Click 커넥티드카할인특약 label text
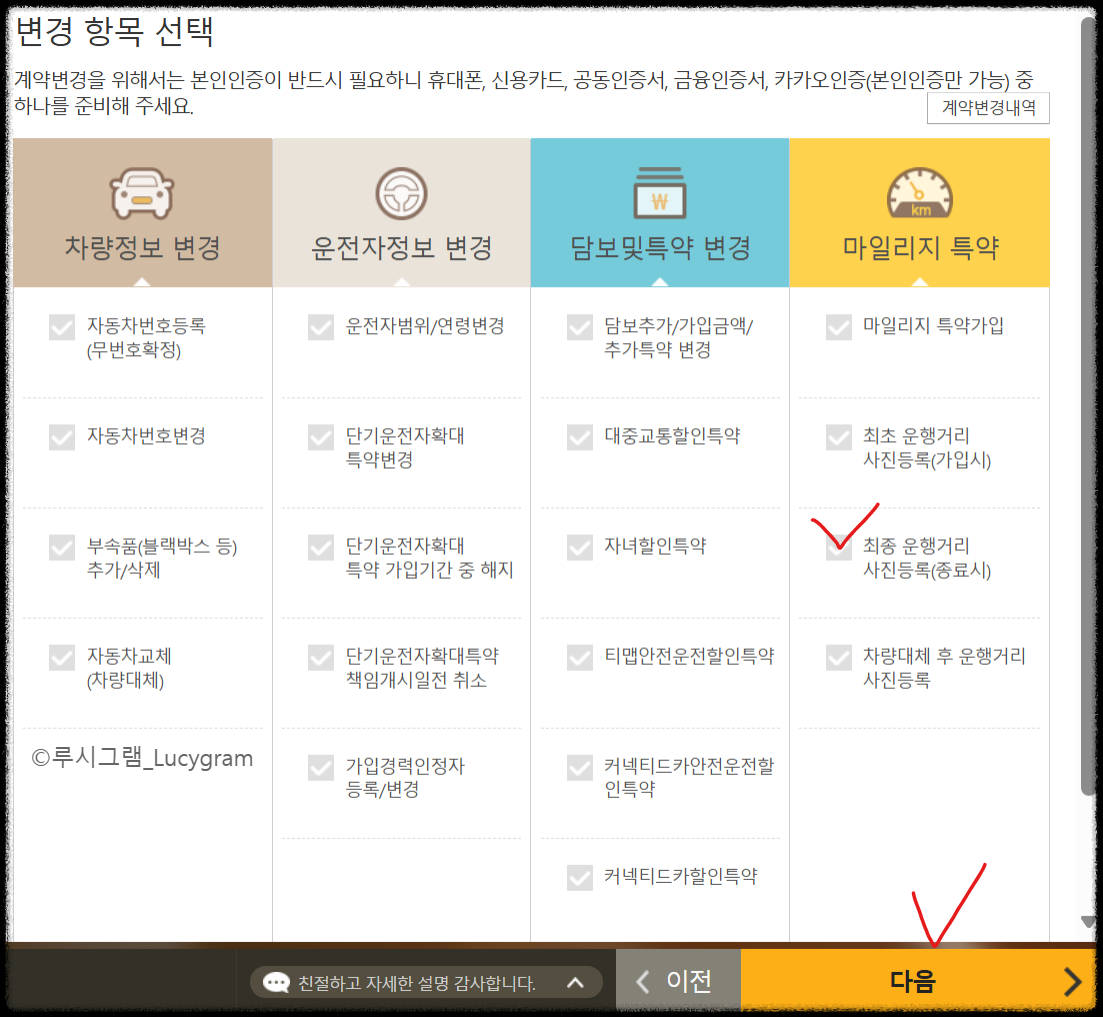1103x1017 pixels. pos(681,876)
